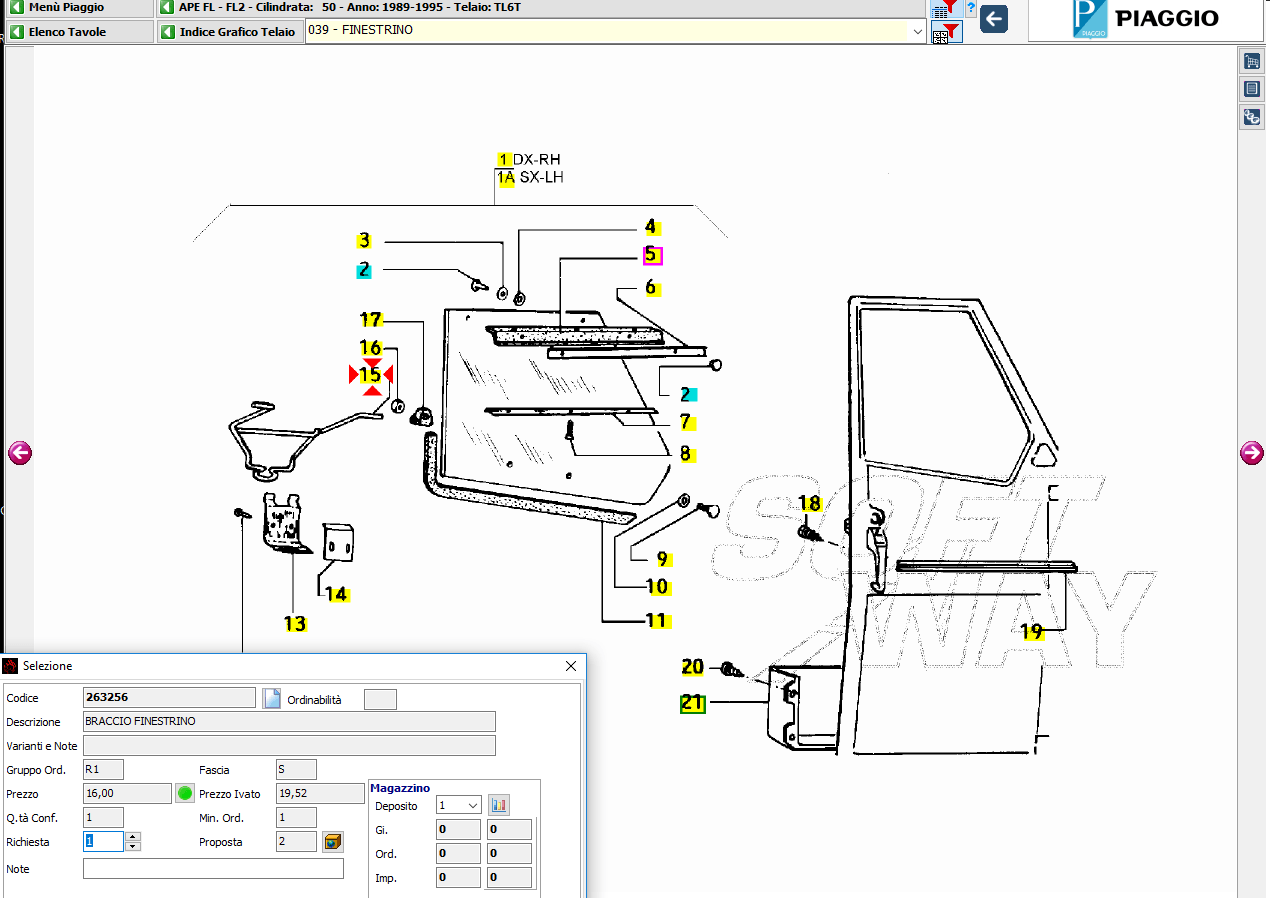Open the shopping cart icon
This screenshot has width=1270, height=898.
1251,62
